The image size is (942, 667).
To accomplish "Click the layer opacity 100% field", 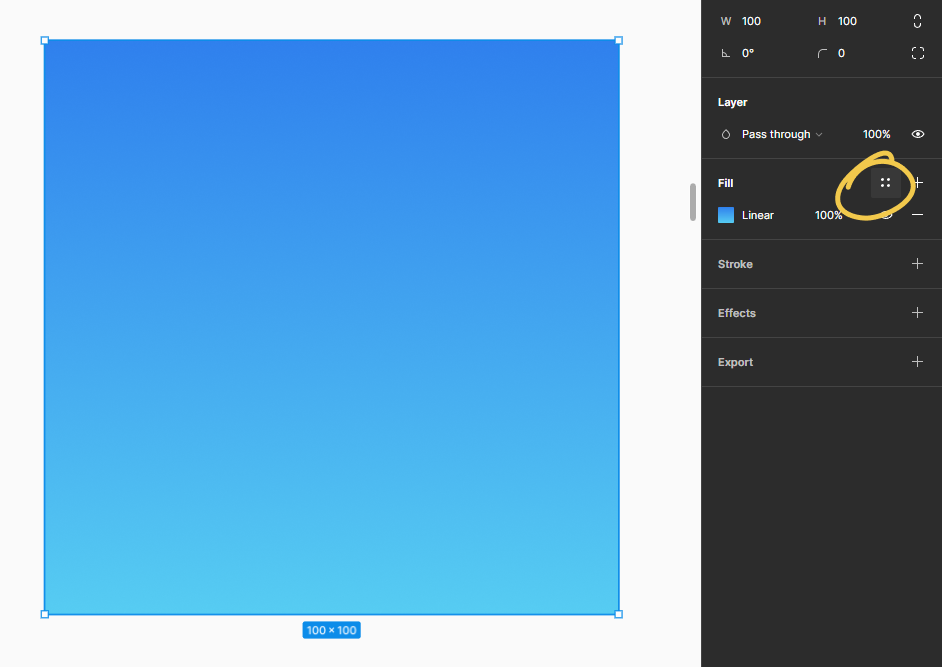I will (876, 134).
